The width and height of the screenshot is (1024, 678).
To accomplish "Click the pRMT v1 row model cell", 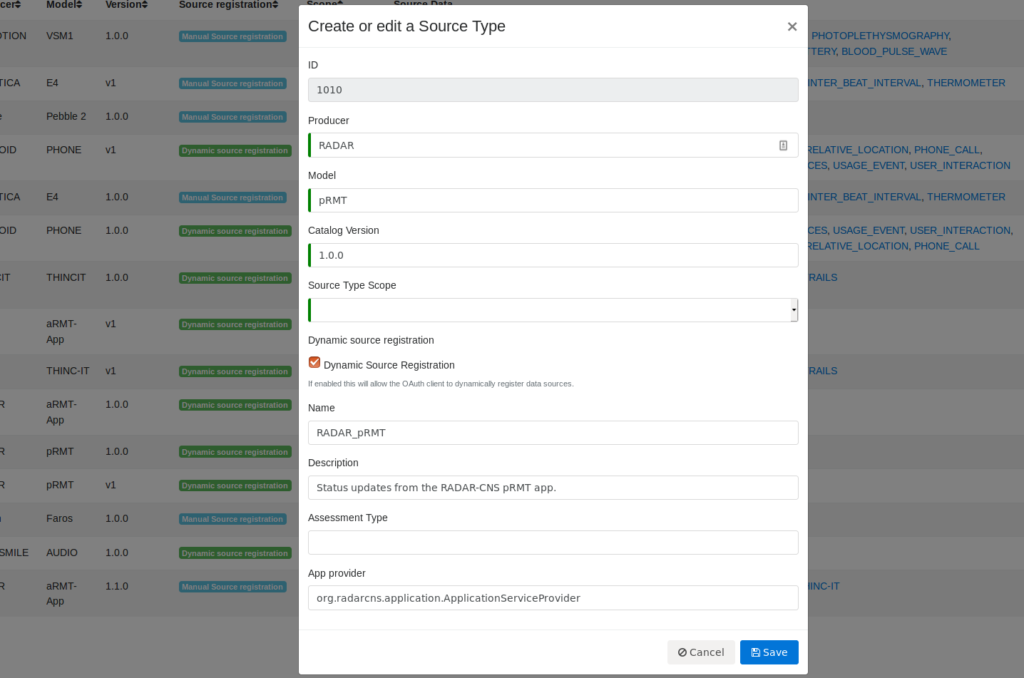I will click(59, 485).
